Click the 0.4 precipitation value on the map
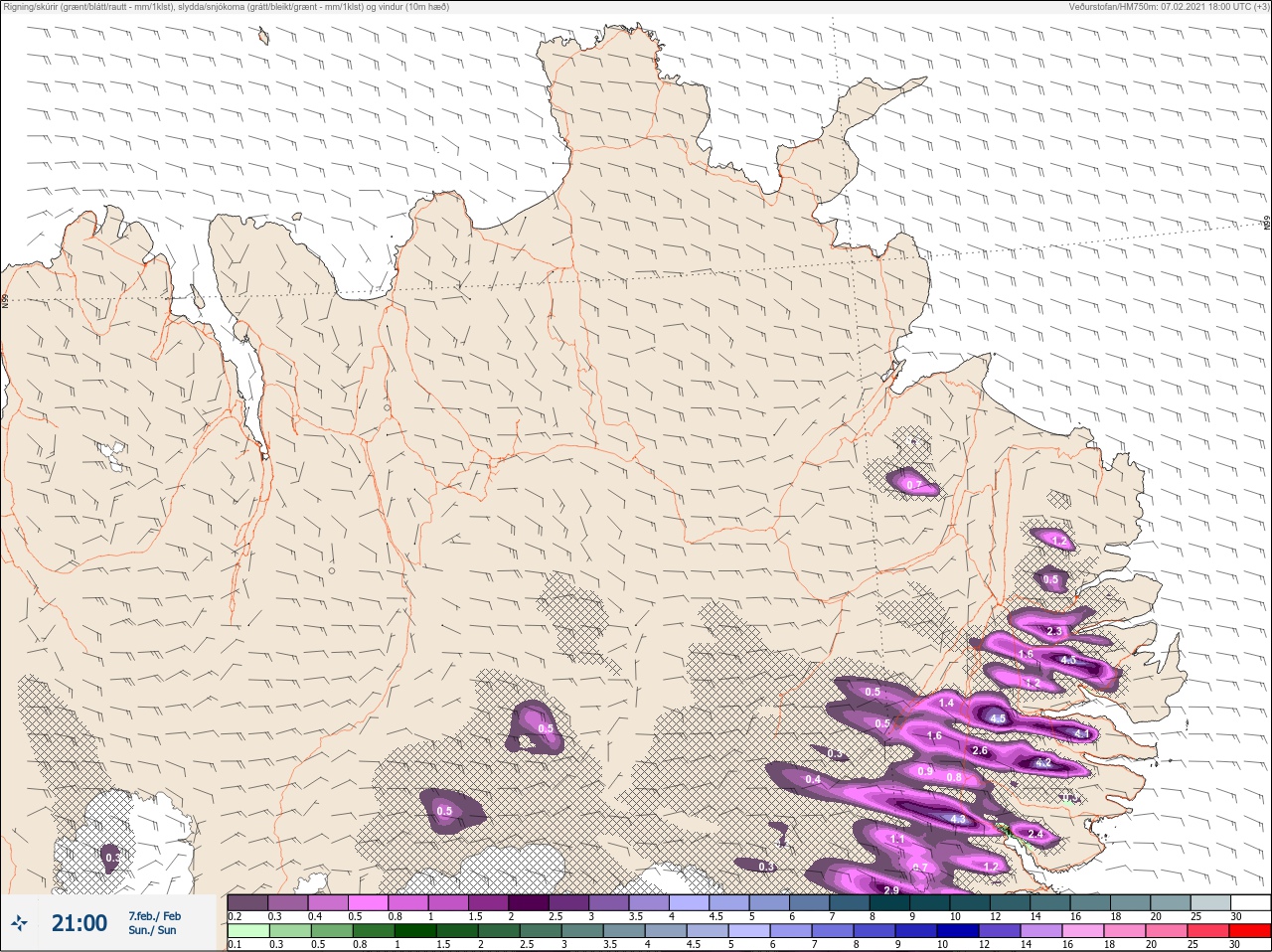Viewport: 1272px width, 952px height. tap(813, 779)
